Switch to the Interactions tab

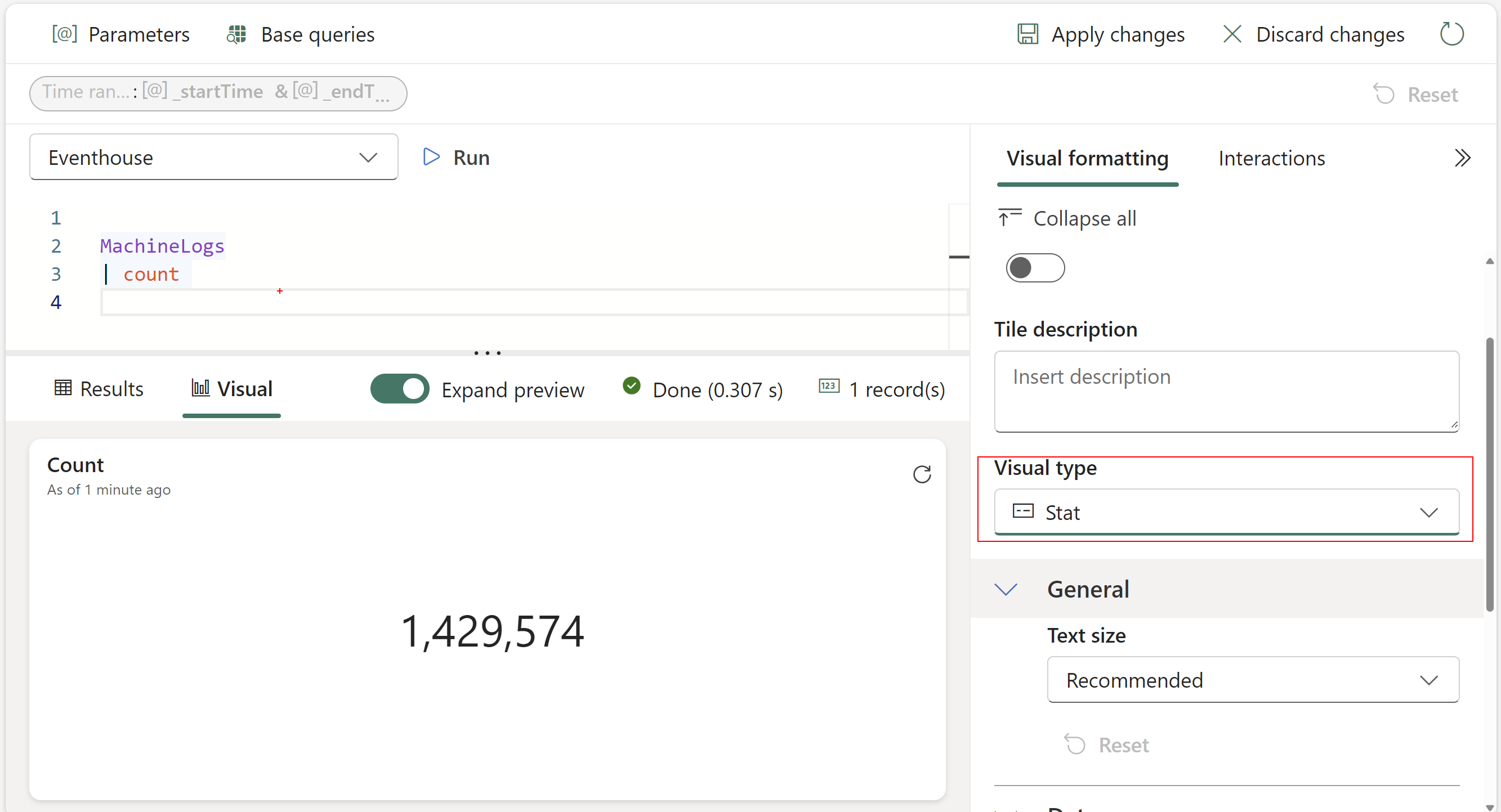pos(1271,158)
